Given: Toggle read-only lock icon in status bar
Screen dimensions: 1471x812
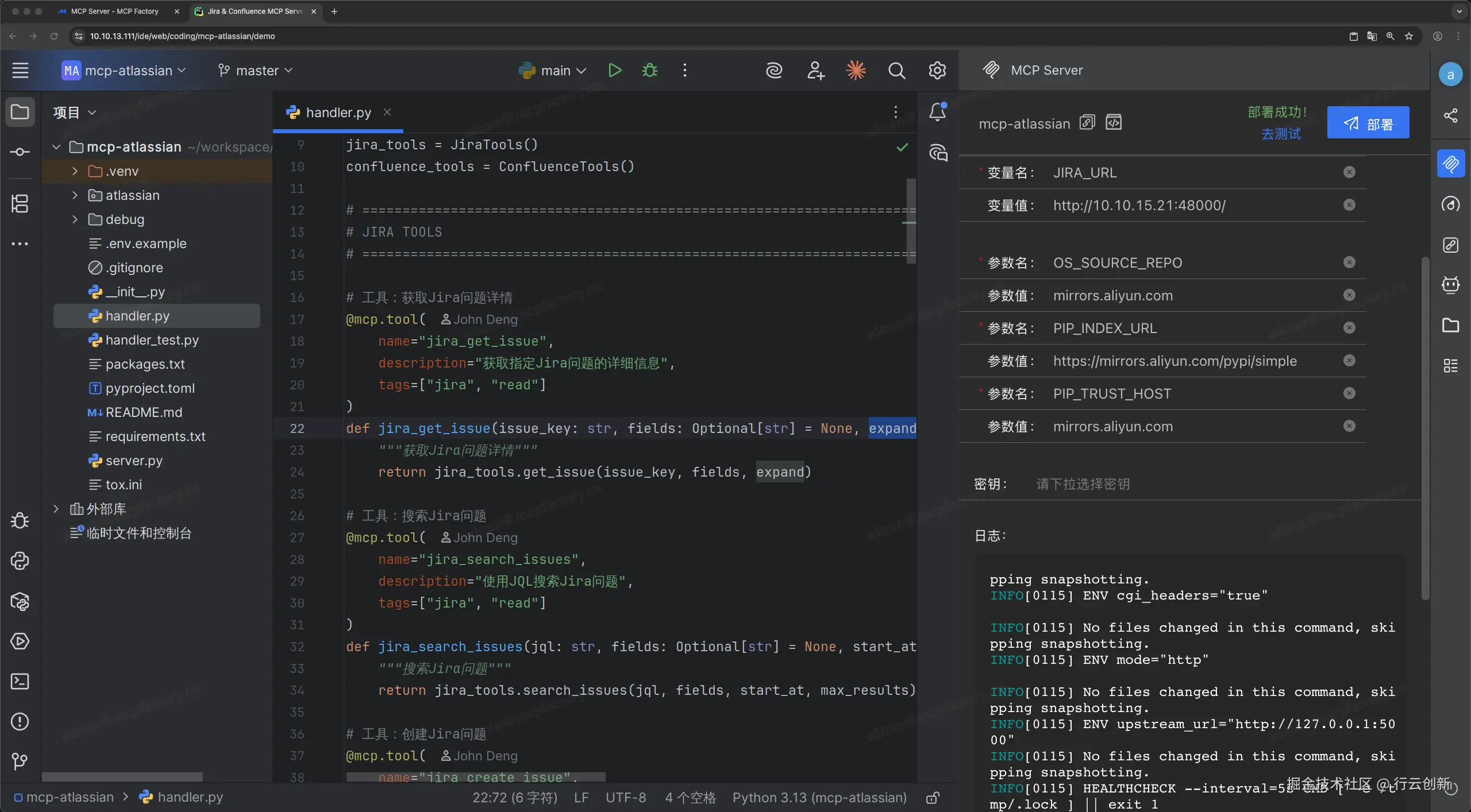Looking at the screenshot, I should pyautogui.click(x=933, y=798).
